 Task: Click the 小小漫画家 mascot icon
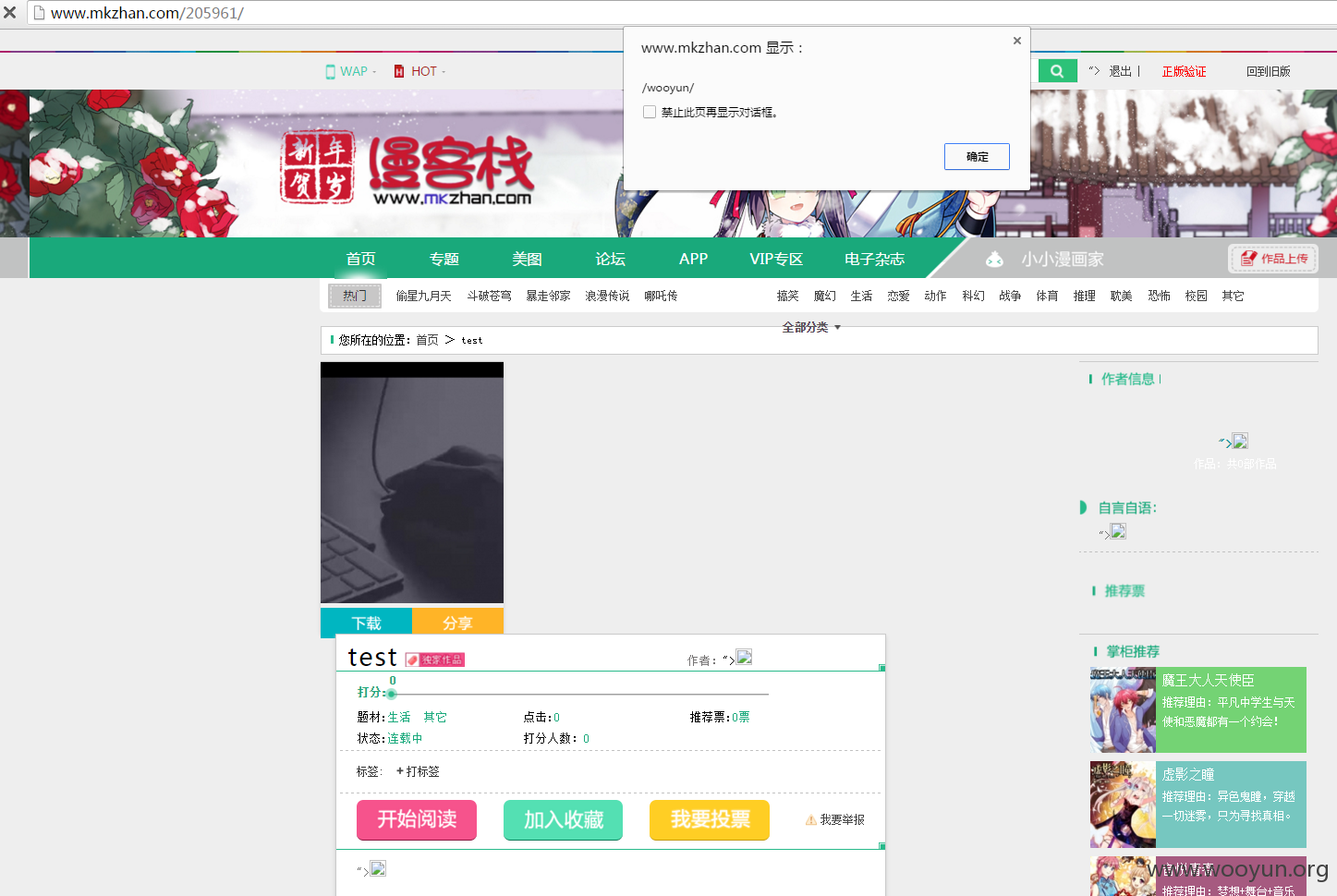pos(994,260)
